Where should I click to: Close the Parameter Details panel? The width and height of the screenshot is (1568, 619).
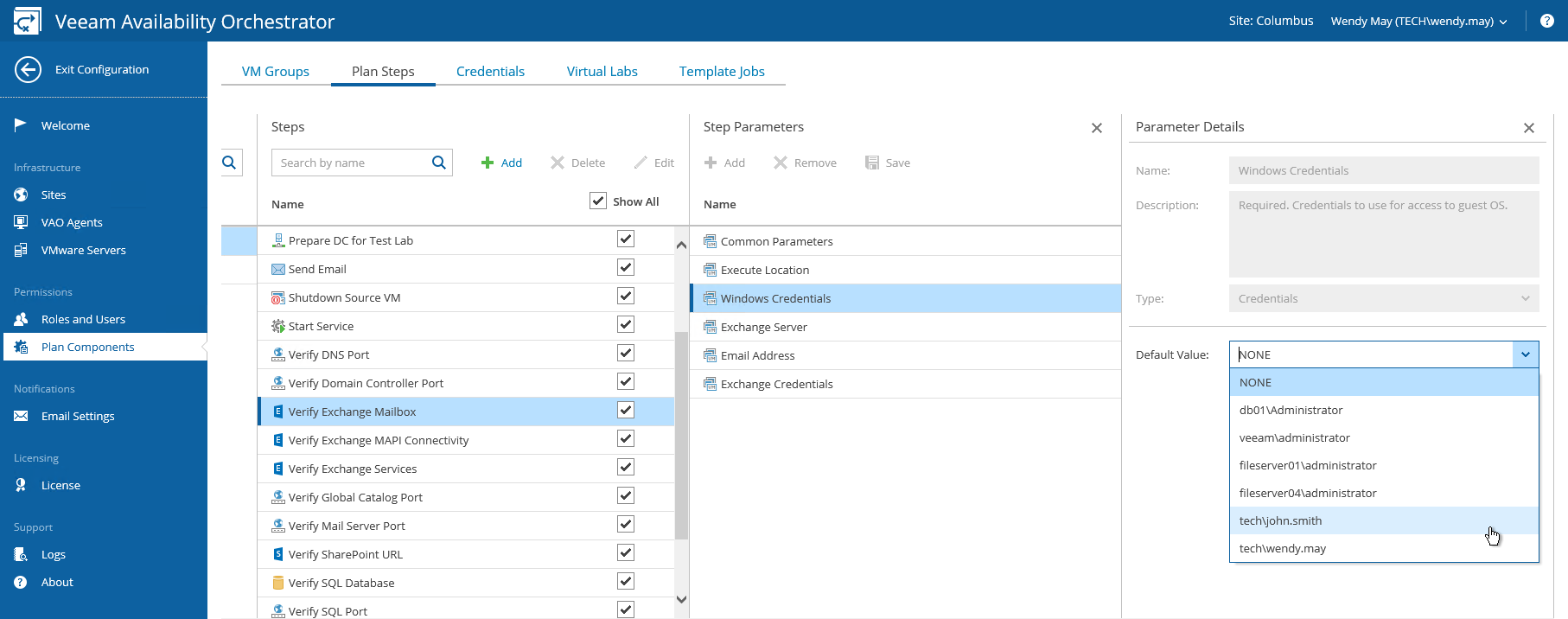[x=1529, y=128]
